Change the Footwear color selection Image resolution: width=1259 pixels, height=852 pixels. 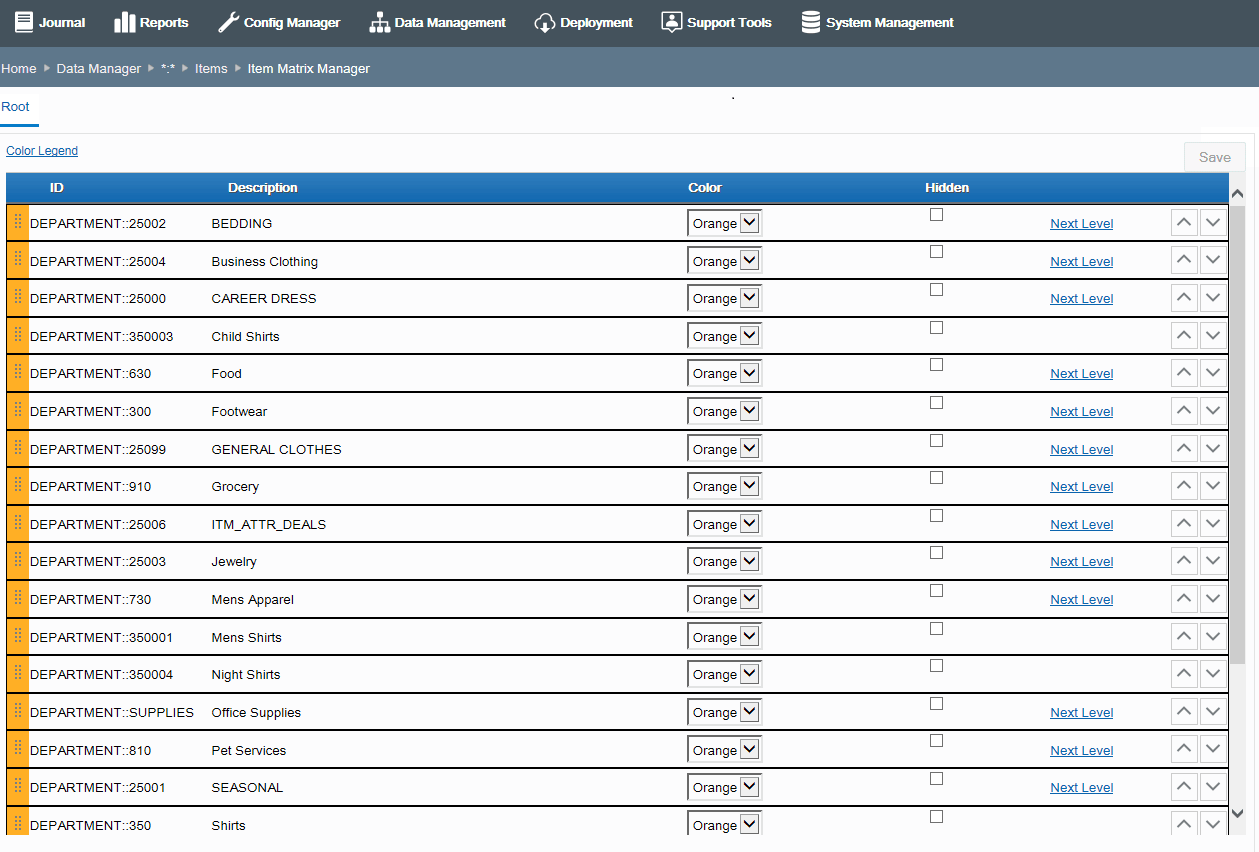[724, 410]
